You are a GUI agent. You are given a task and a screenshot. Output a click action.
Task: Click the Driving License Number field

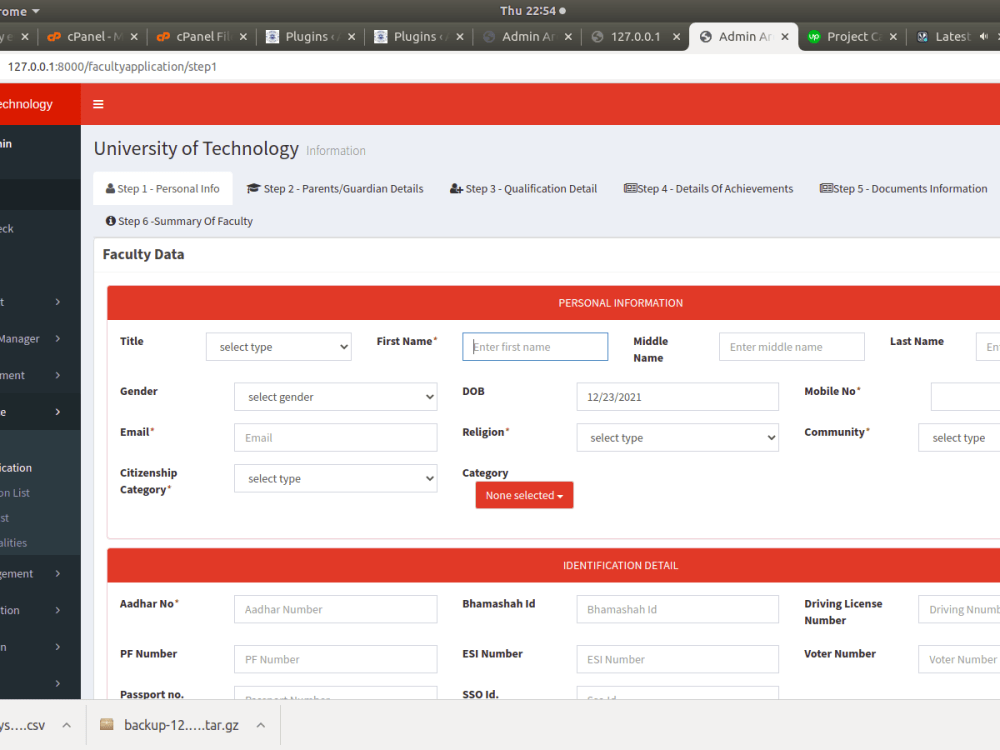click(x=959, y=609)
